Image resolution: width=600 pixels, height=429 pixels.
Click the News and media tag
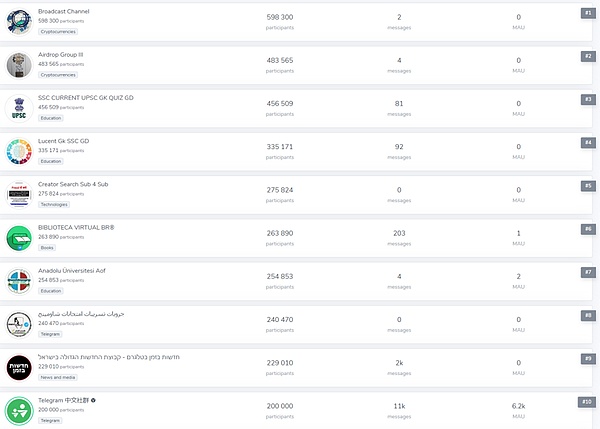(58, 377)
